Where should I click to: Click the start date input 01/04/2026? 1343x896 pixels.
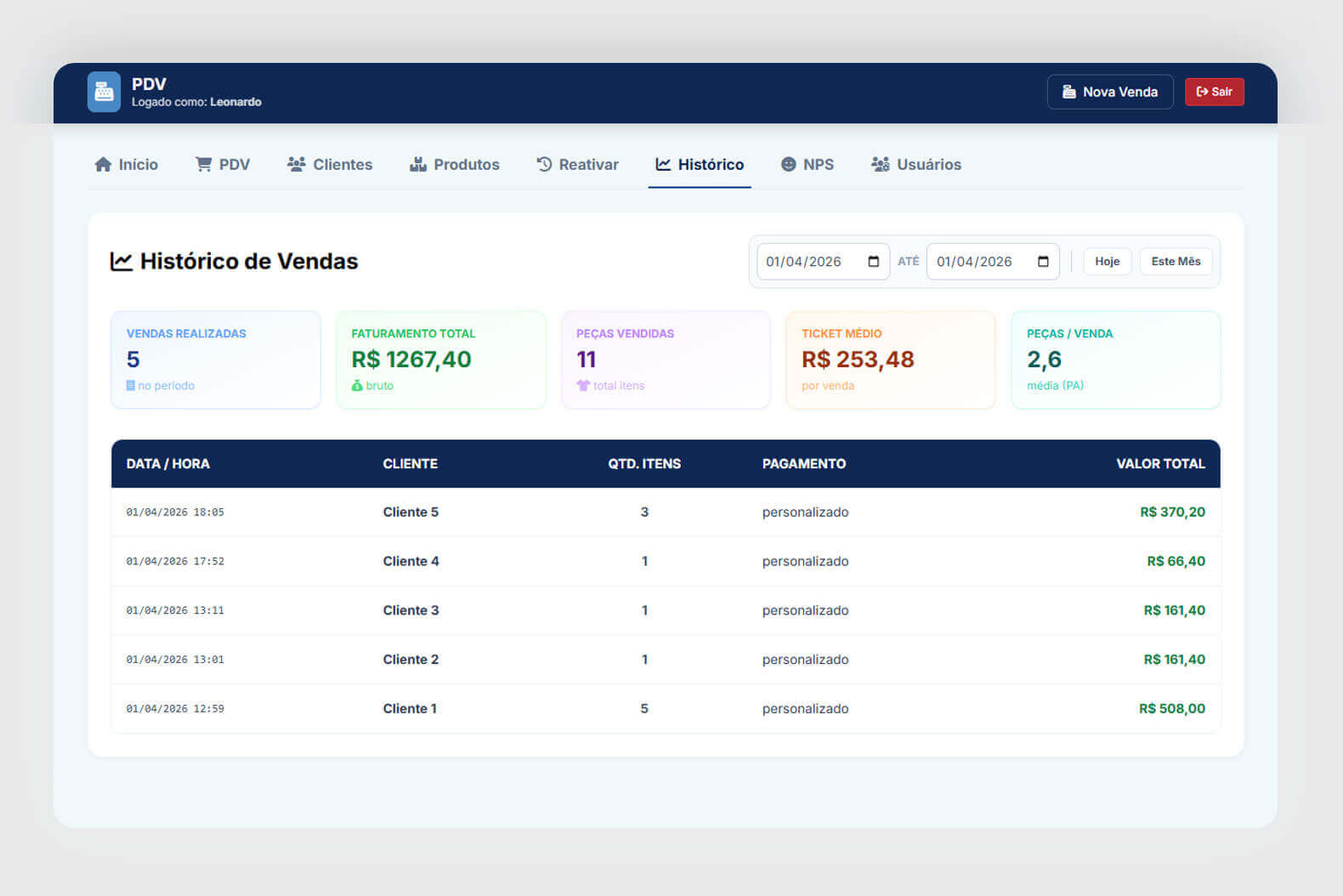823,262
